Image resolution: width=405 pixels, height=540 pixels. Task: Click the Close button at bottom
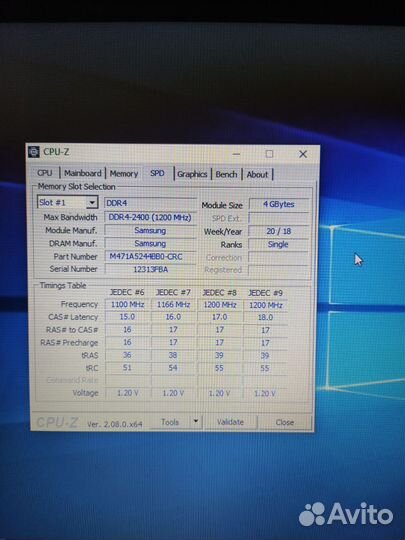[x=285, y=422]
